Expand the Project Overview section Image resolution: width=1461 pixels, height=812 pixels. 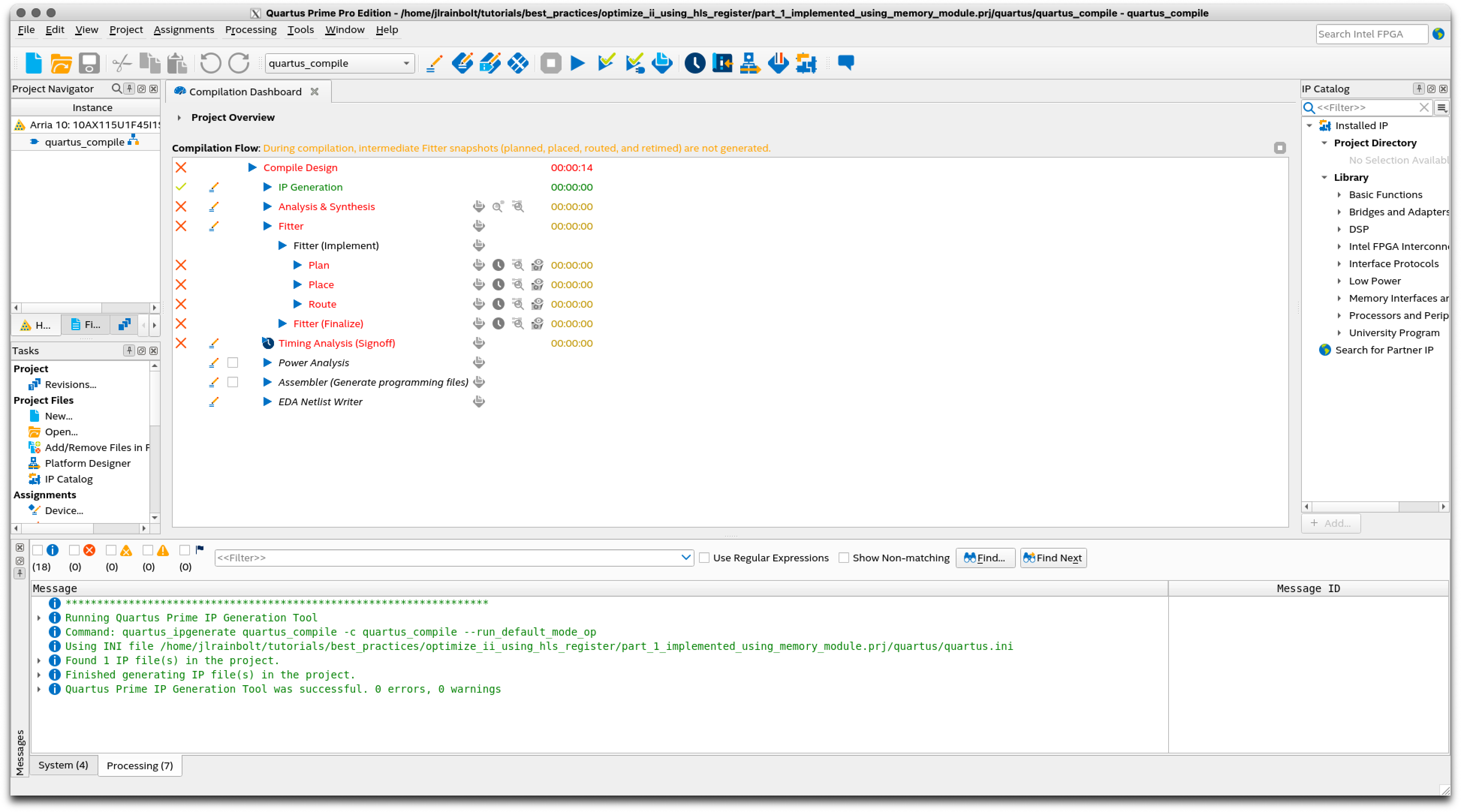point(179,117)
